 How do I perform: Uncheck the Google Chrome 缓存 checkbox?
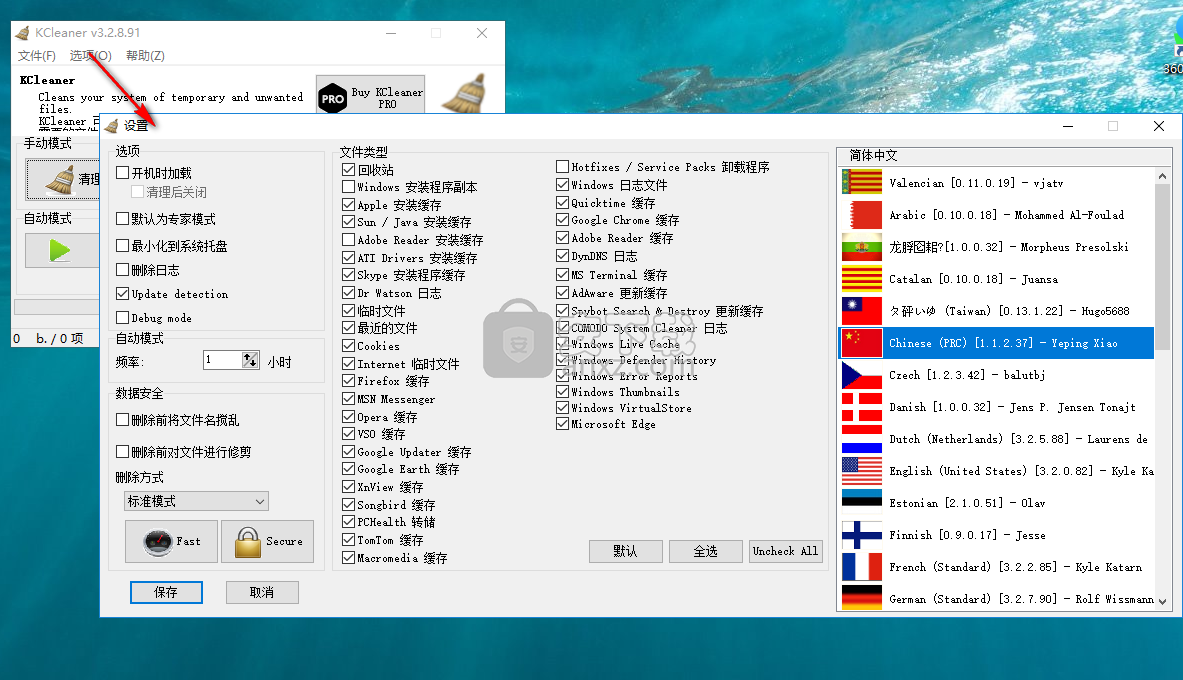coord(563,220)
